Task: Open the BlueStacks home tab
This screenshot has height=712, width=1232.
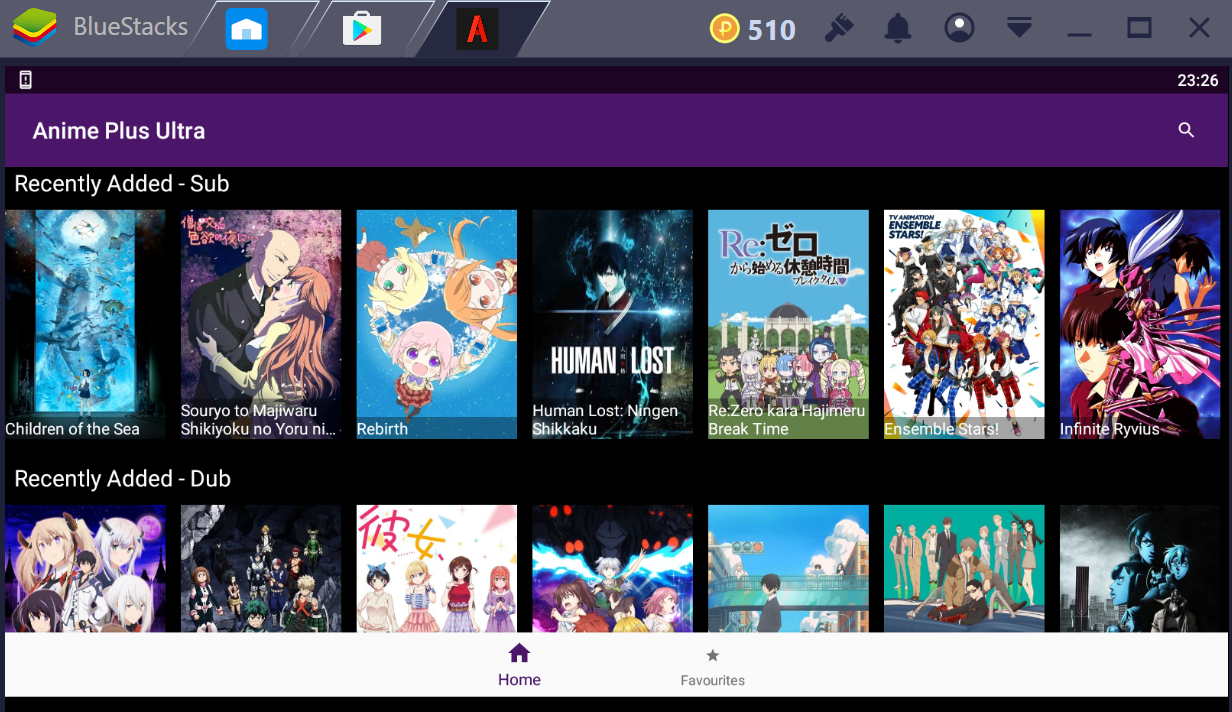Action: [x=246, y=29]
